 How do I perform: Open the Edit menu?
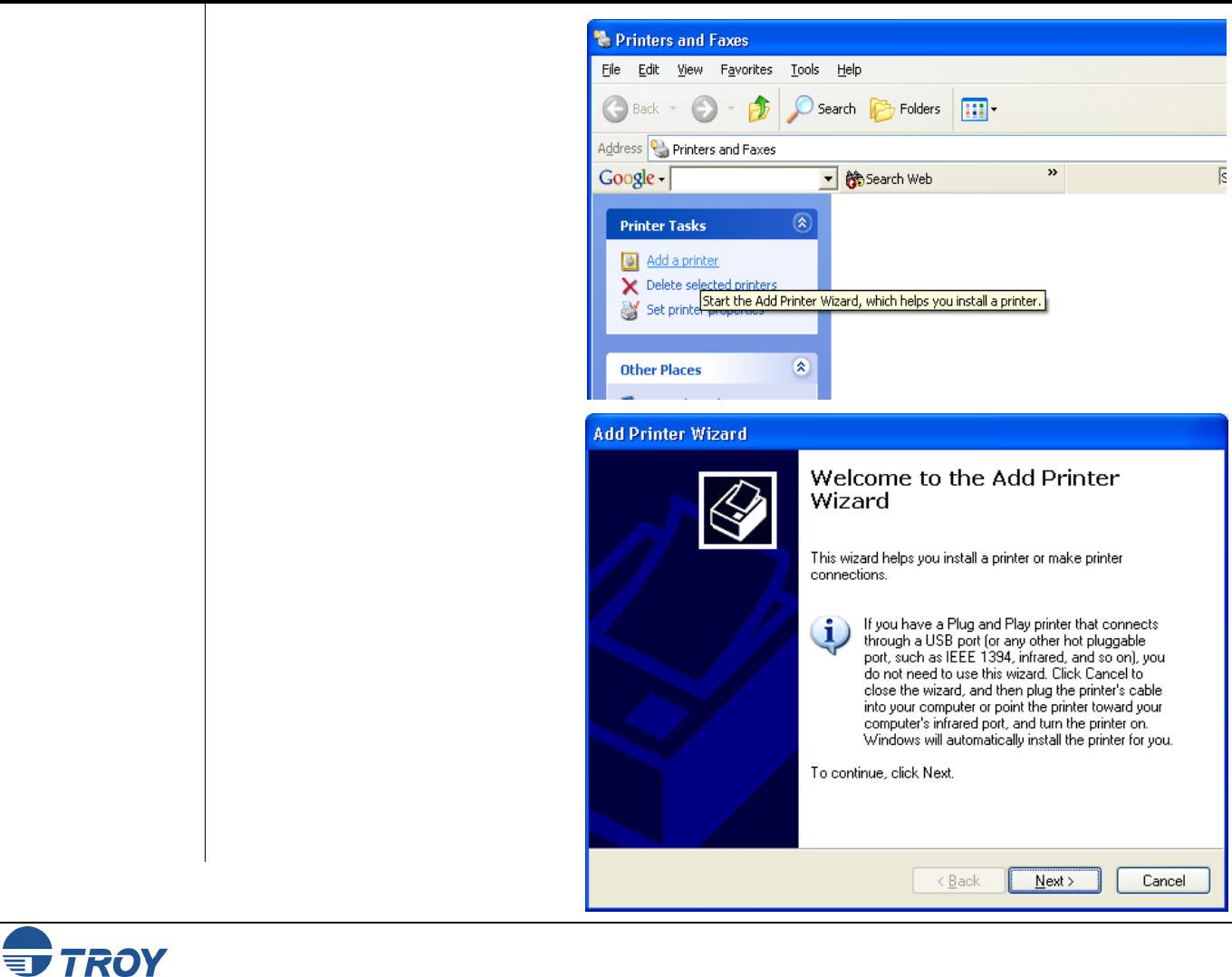pos(649,70)
